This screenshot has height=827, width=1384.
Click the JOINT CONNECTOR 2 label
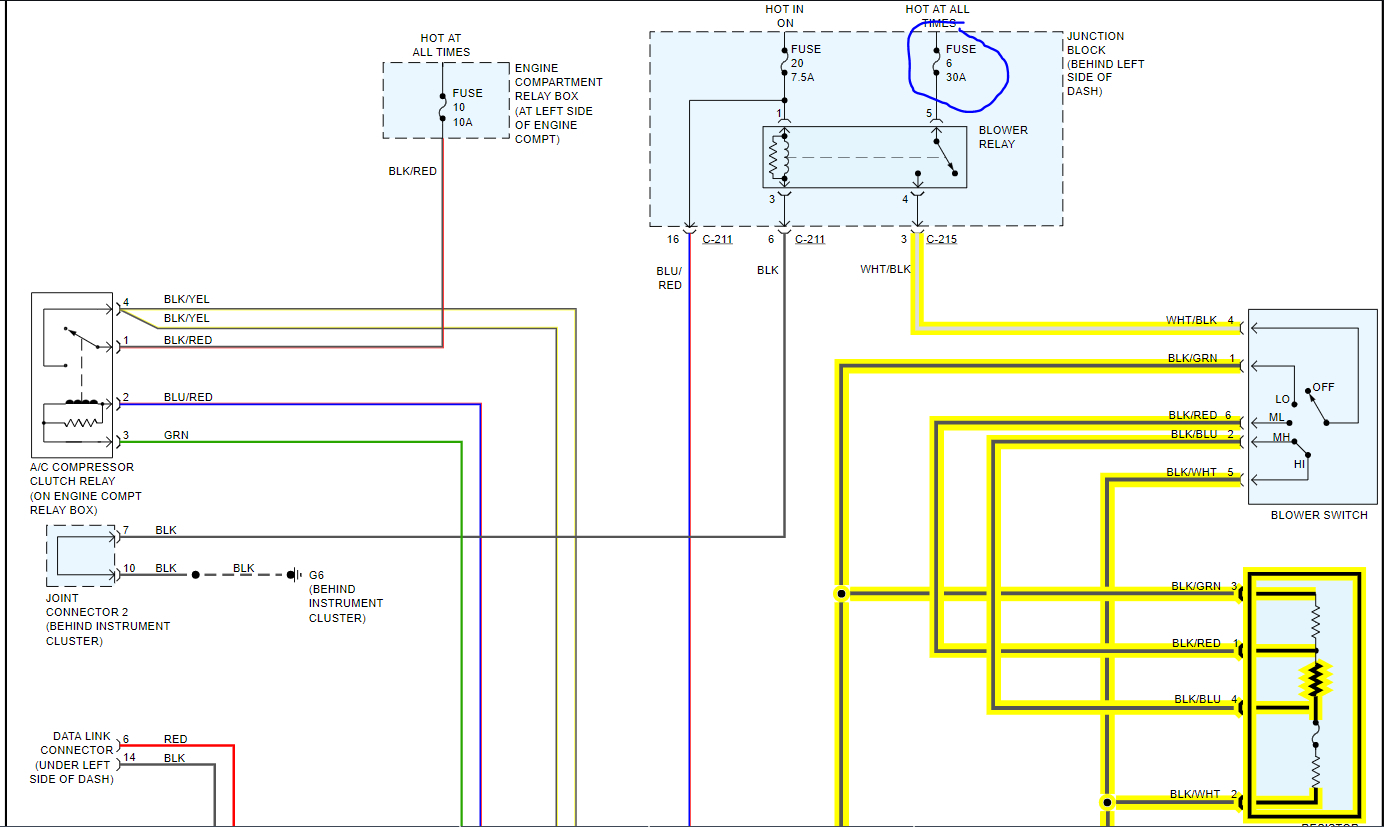(108, 619)
